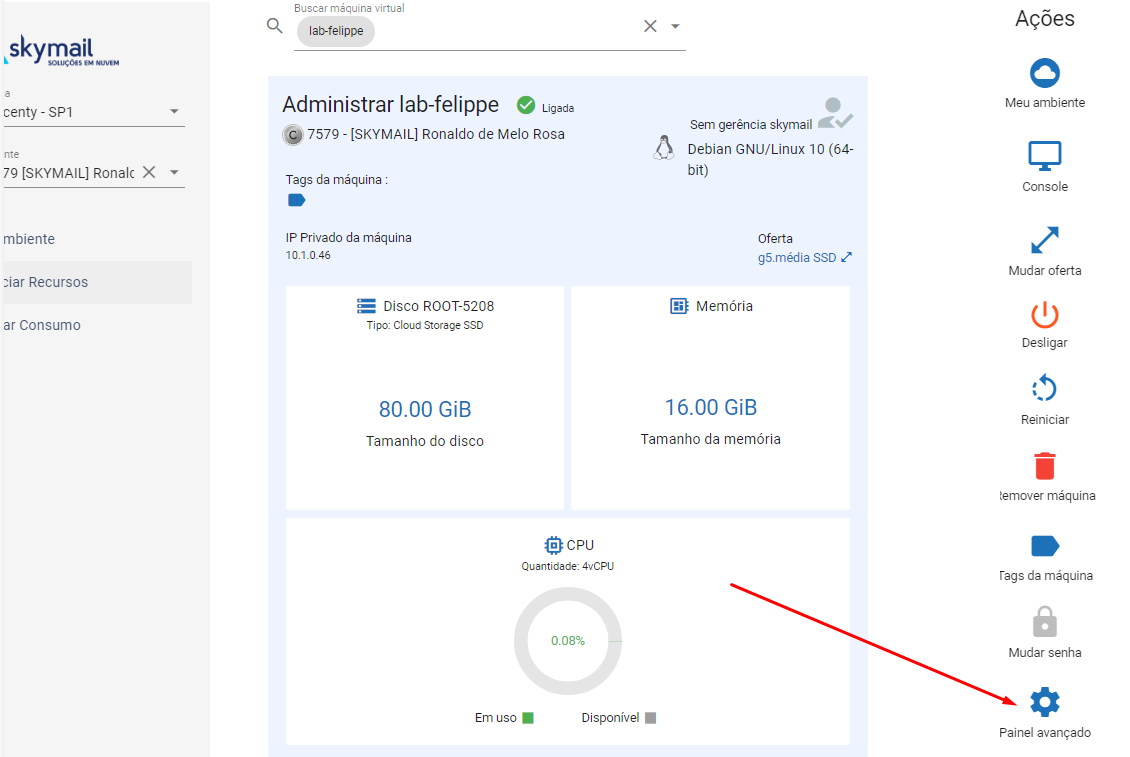
Task: Click the private IP 10.1.0.46
Action: pos(308,255)
